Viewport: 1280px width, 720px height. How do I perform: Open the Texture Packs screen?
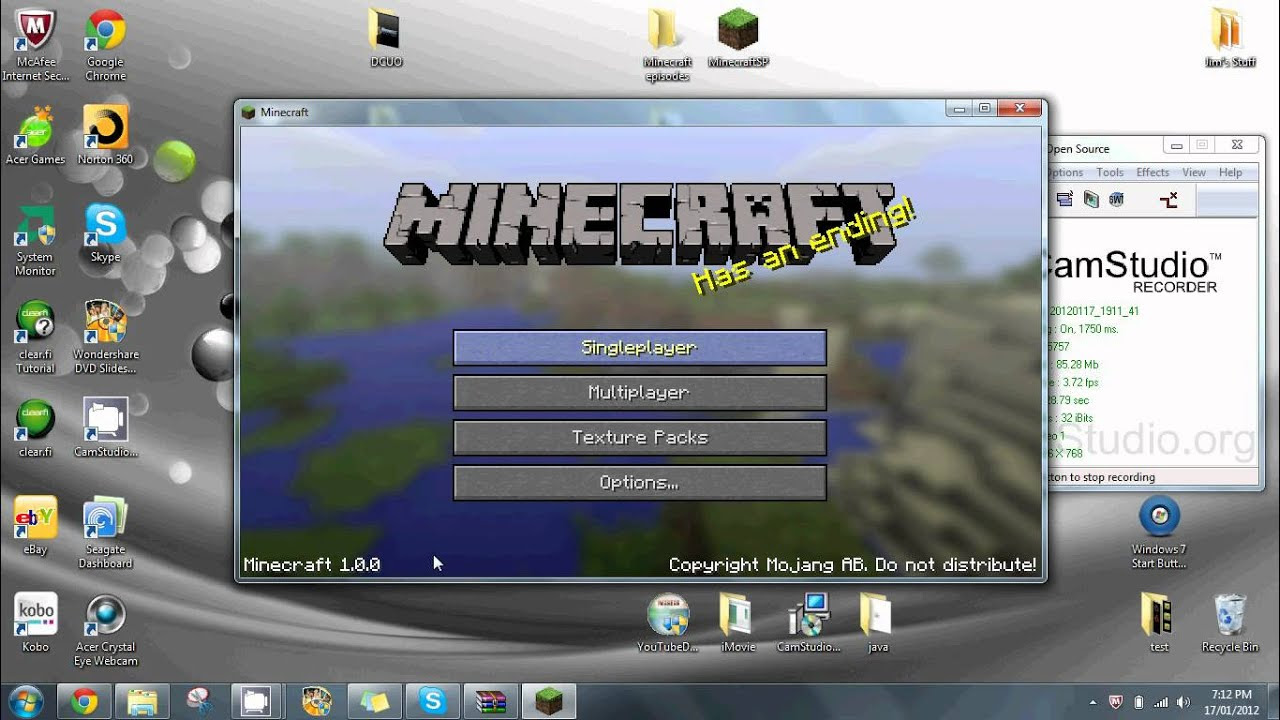pos(640,438)
